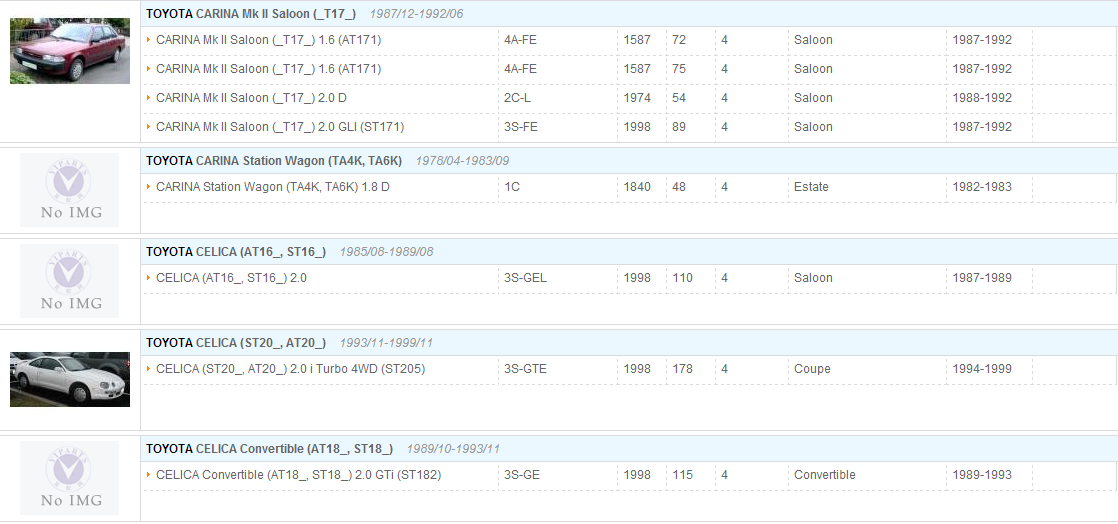Open TOYOTA CELICA (ST20_, AT20_) heading

(x=236, y=343)
